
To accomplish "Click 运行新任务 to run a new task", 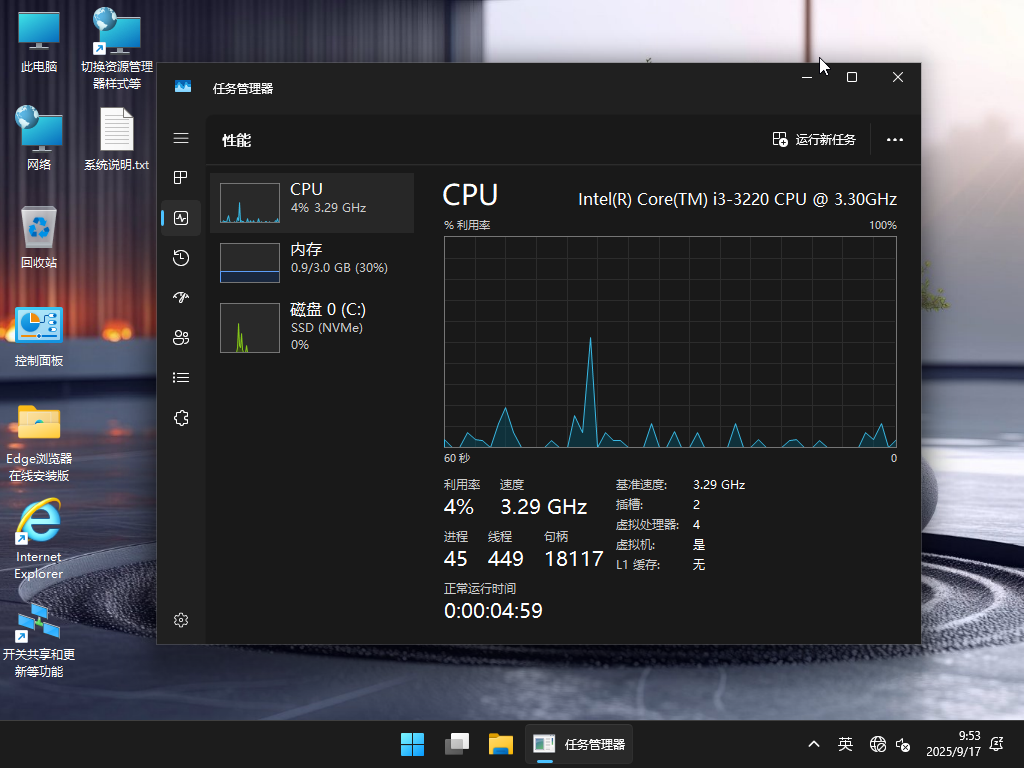I will pyautogui.click(x=814, y=140).
